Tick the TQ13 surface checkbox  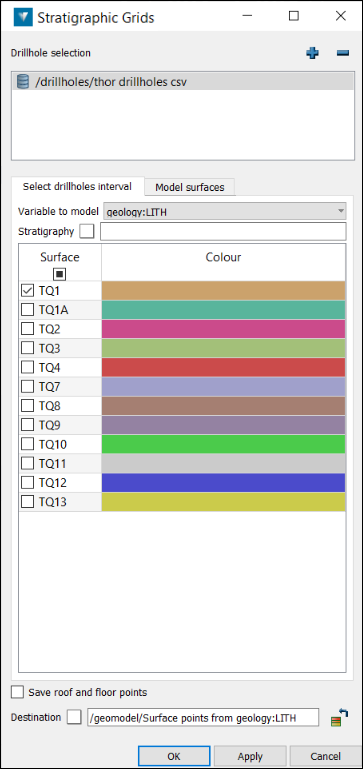(x=27, y=502)
